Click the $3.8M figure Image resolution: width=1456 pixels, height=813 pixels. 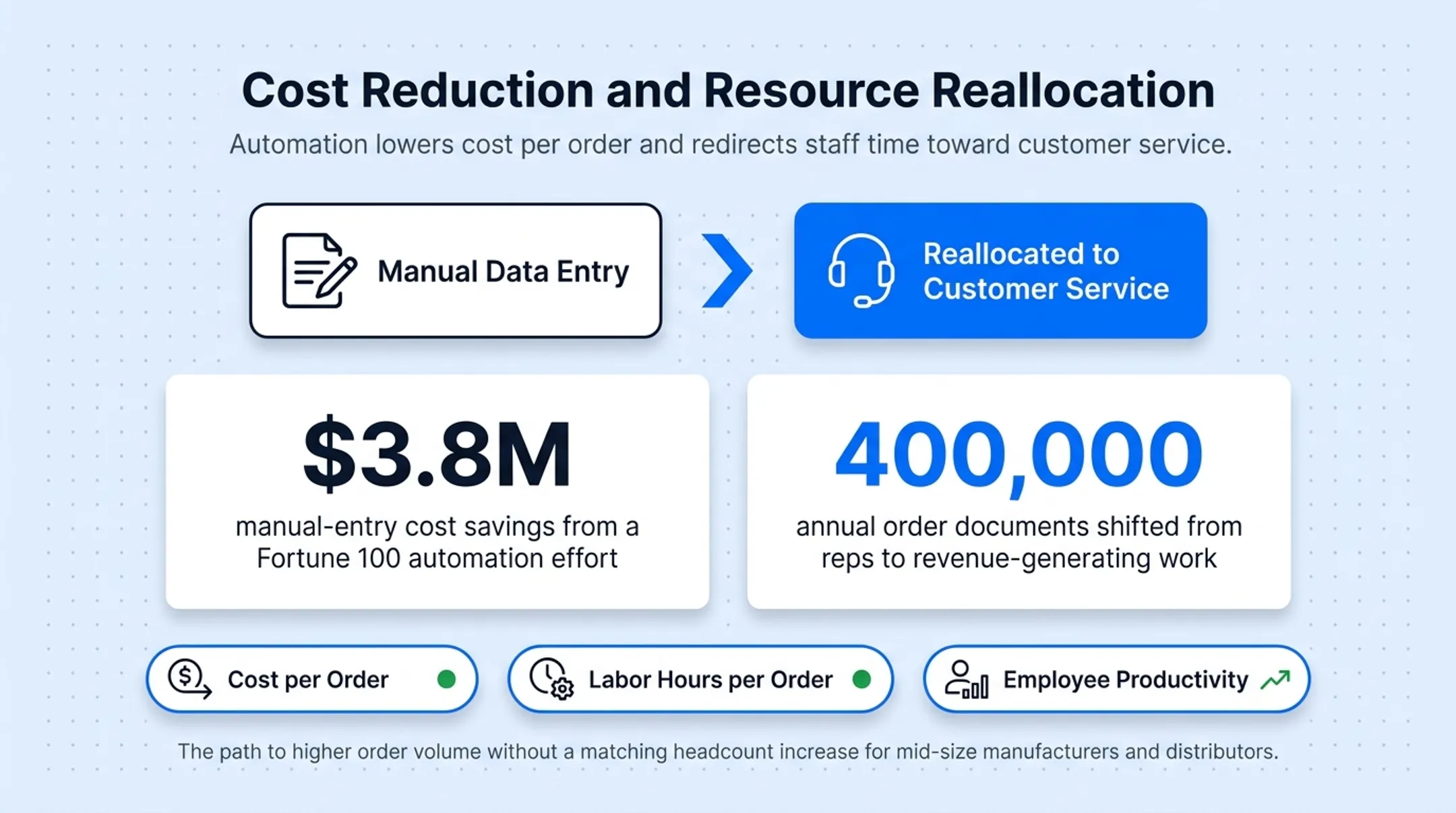[437, 453]
